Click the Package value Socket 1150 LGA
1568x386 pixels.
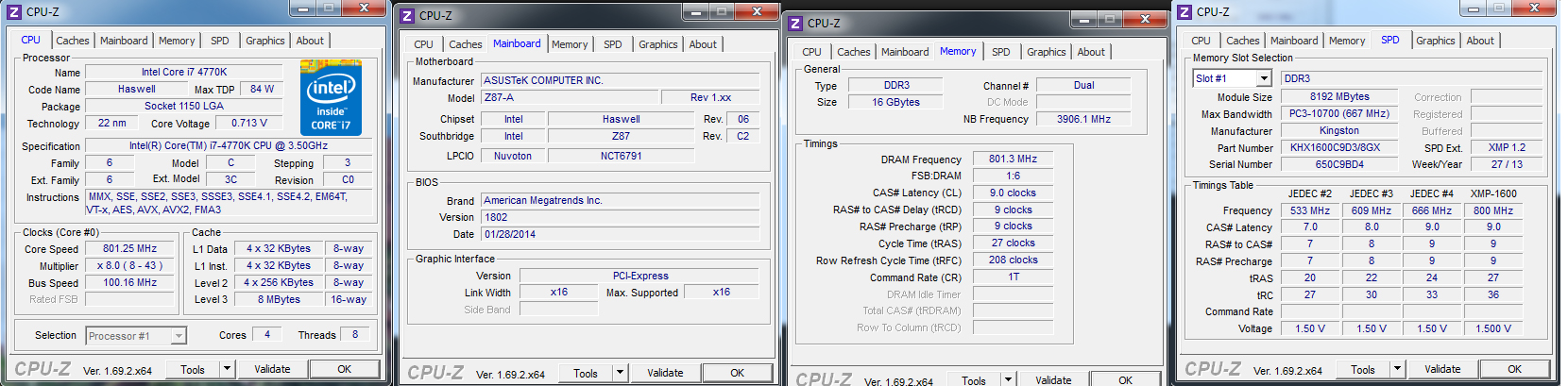[x=184, y=106]
